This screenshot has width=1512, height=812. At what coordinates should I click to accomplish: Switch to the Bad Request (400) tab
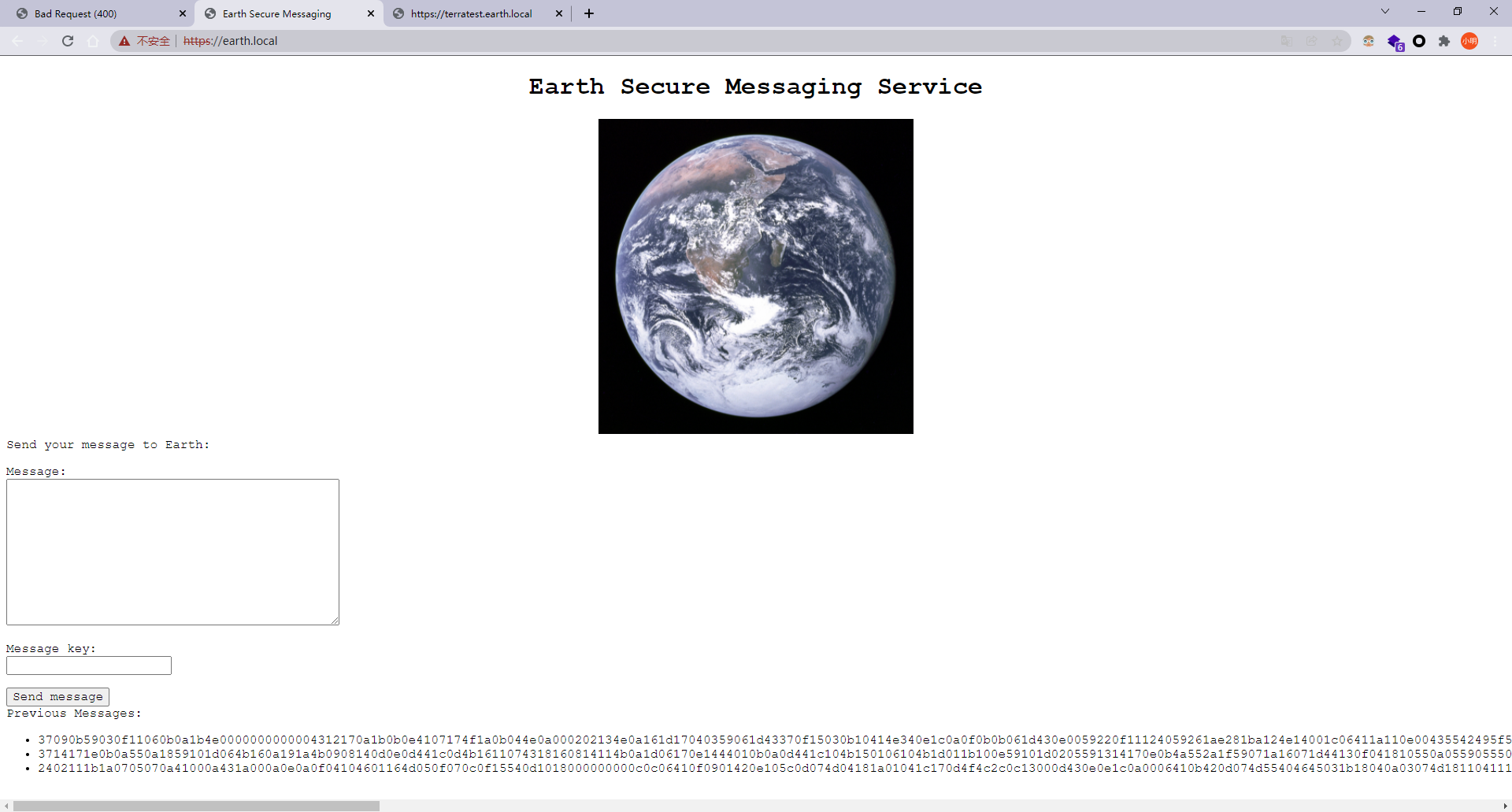click(98, 13)
